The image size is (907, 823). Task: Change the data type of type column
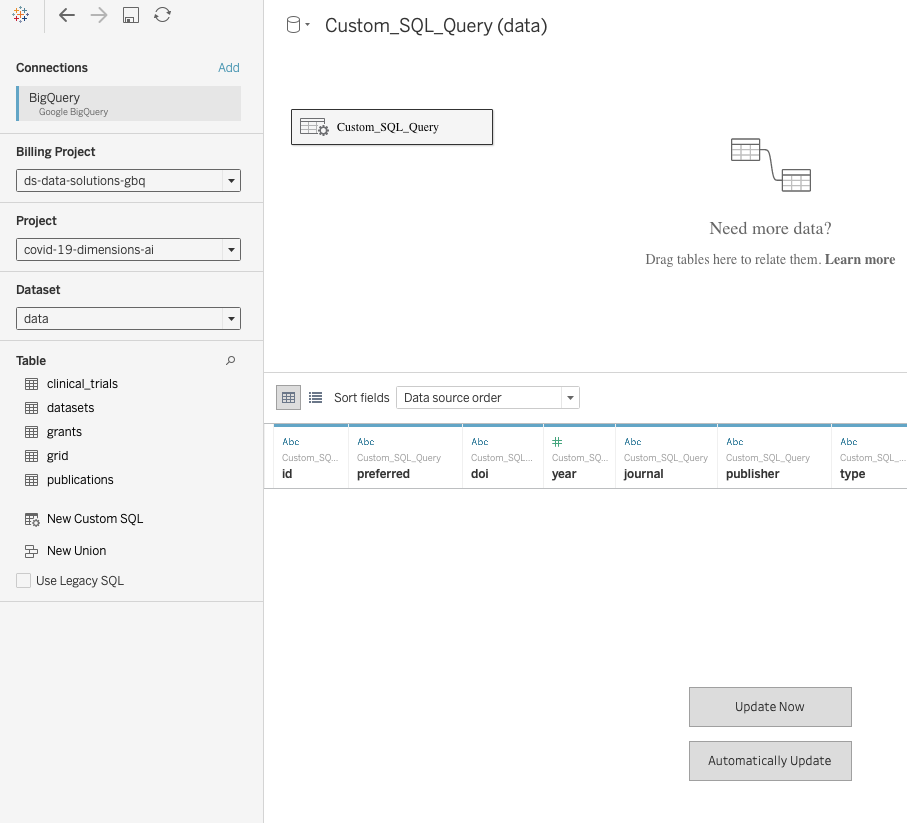(x=849, y=442)
